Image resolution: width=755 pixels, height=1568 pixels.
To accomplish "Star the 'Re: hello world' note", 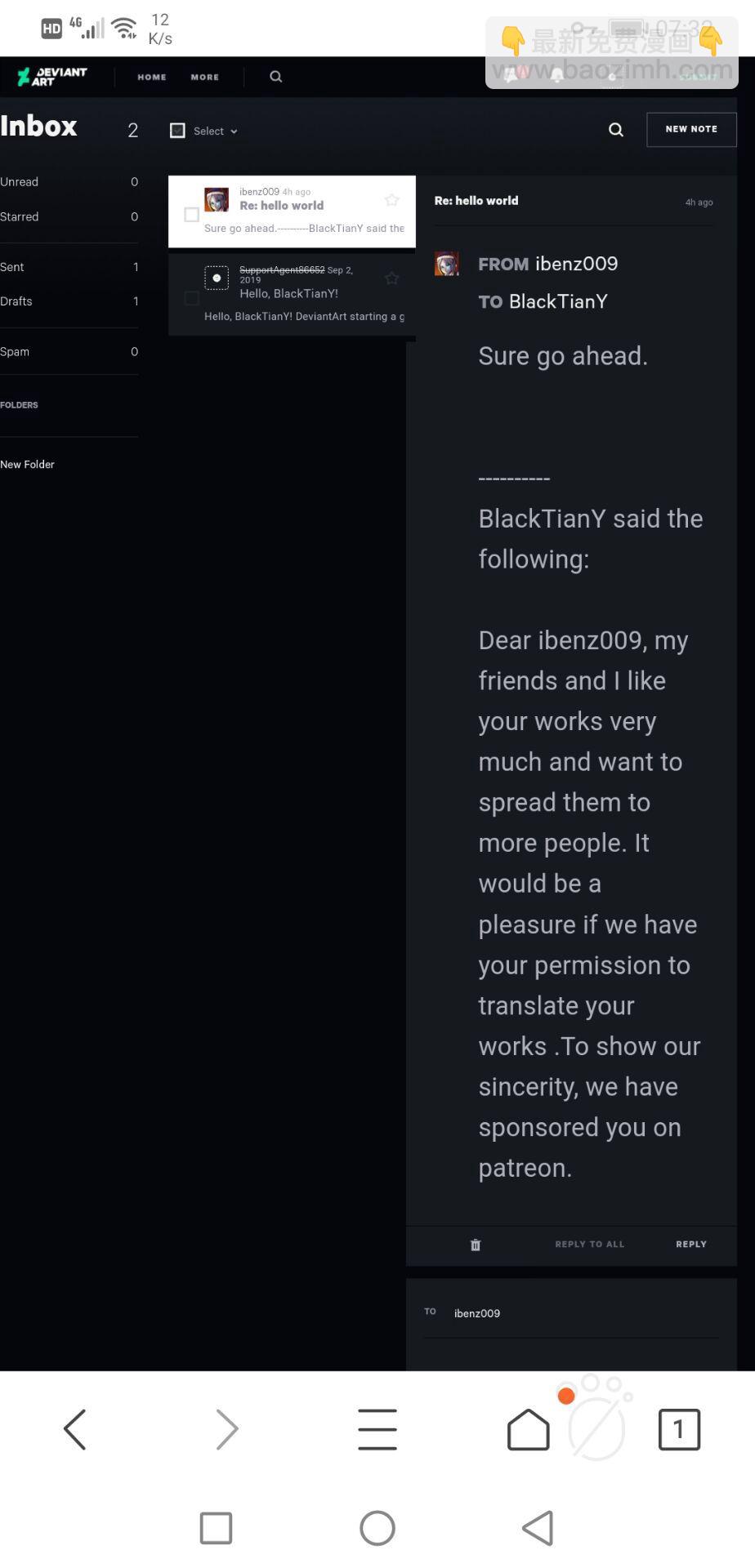I will [x=392, y=200].
